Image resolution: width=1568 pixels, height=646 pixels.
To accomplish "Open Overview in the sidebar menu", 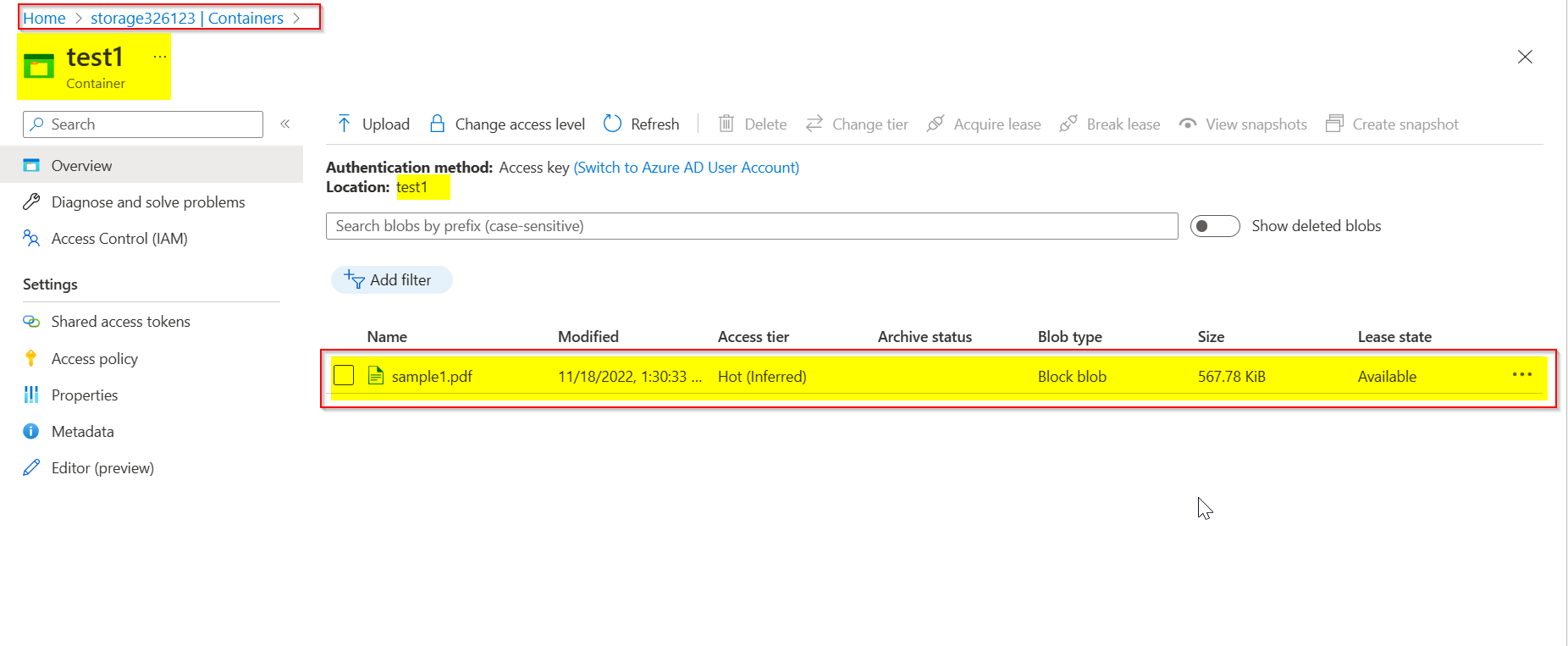I will click(152, 165).
